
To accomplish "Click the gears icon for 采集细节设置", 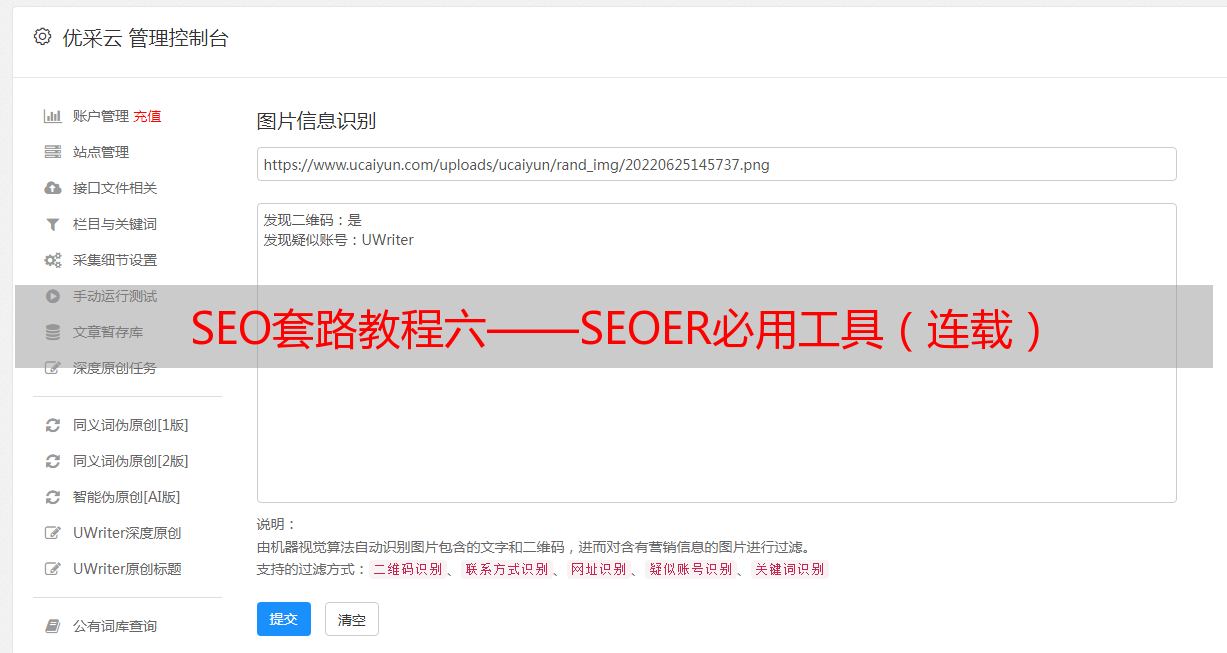I will pos(53,260).
